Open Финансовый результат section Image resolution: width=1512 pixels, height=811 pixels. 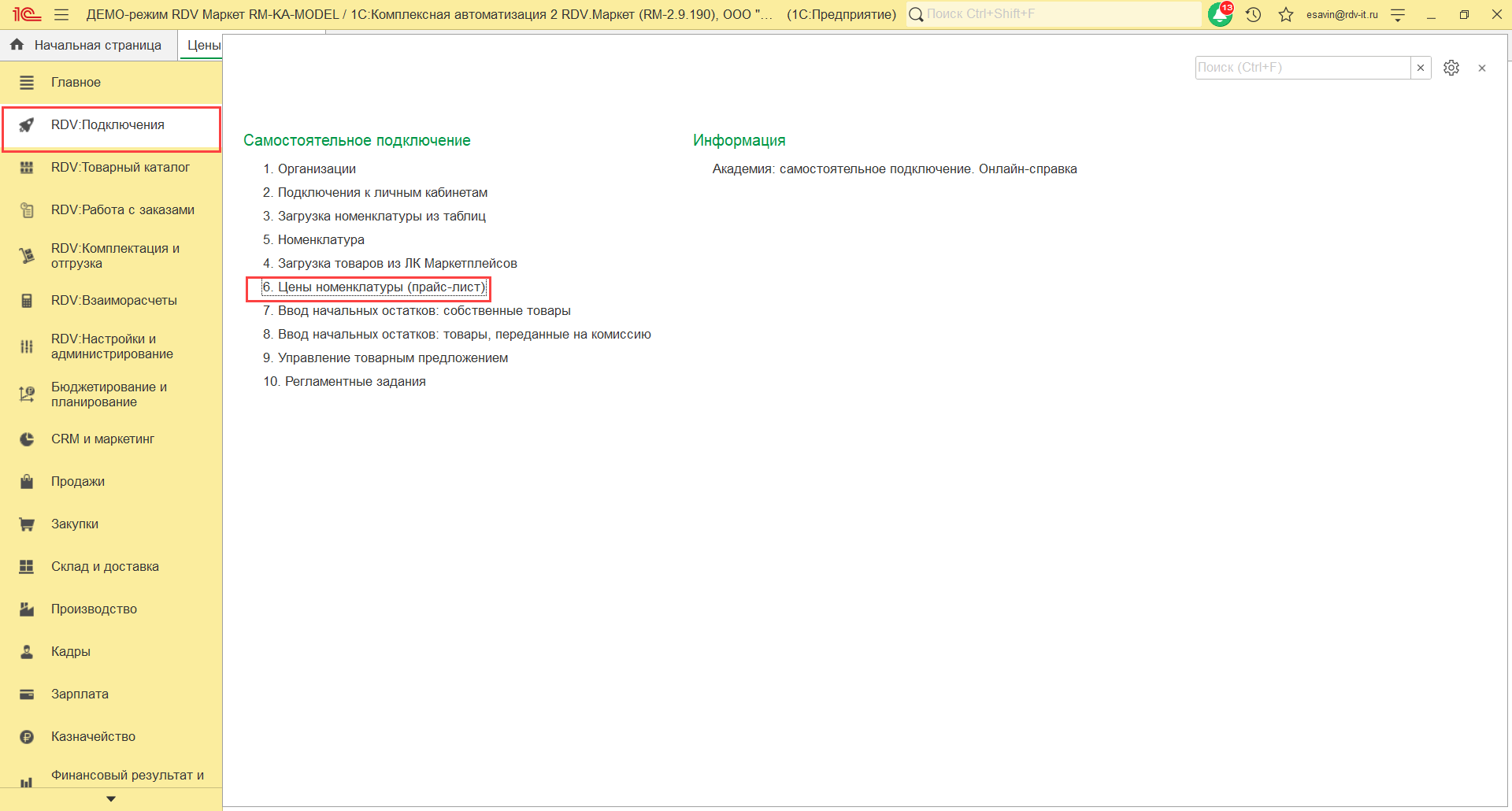point(111,776)
